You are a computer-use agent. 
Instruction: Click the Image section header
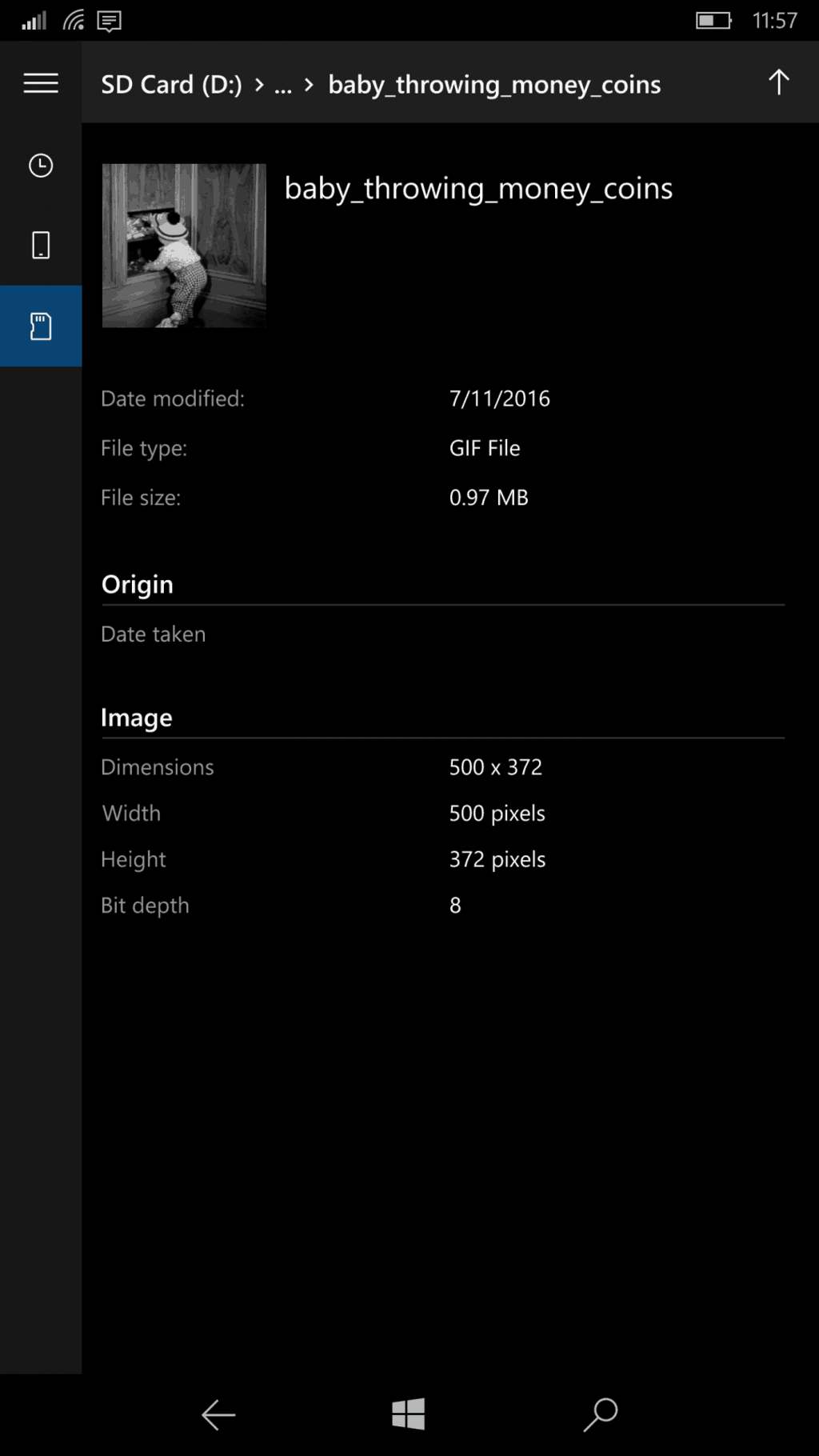point(137,718)
